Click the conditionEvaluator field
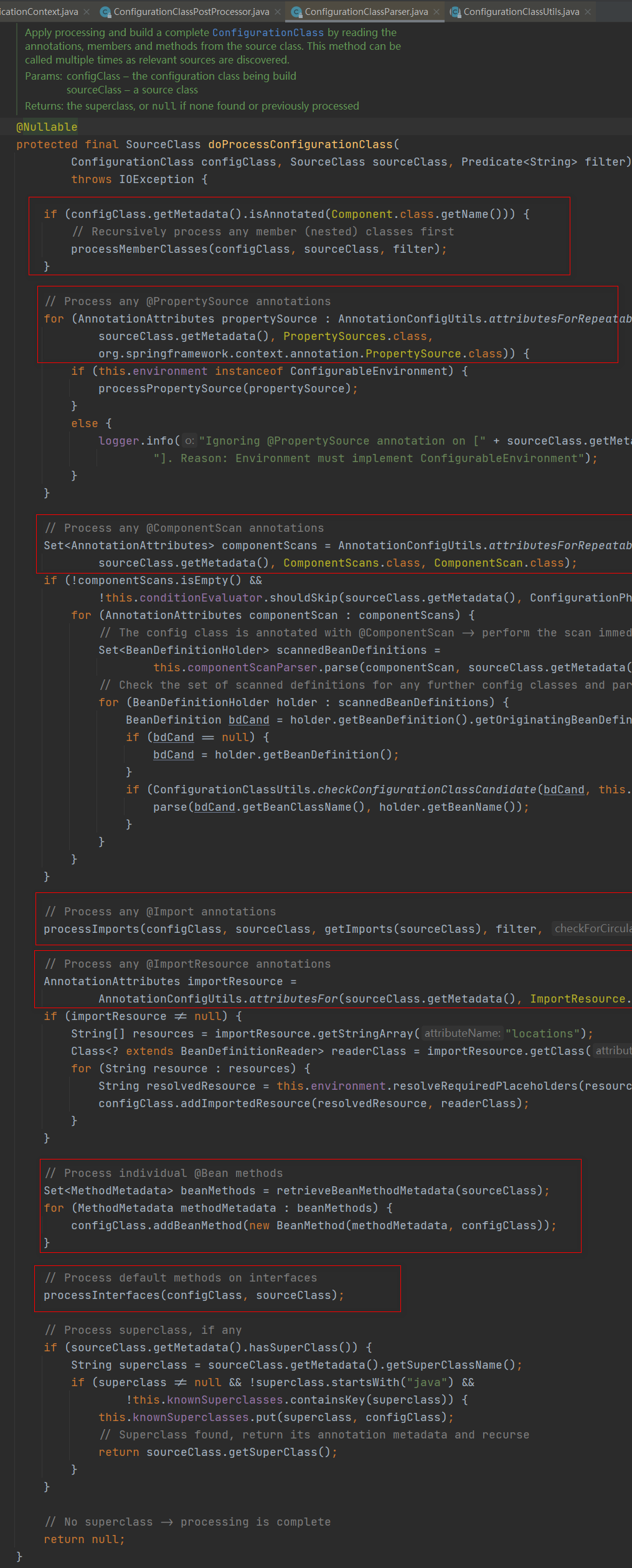This screenshot has width=632, height=1568. [x=200, y=598]
